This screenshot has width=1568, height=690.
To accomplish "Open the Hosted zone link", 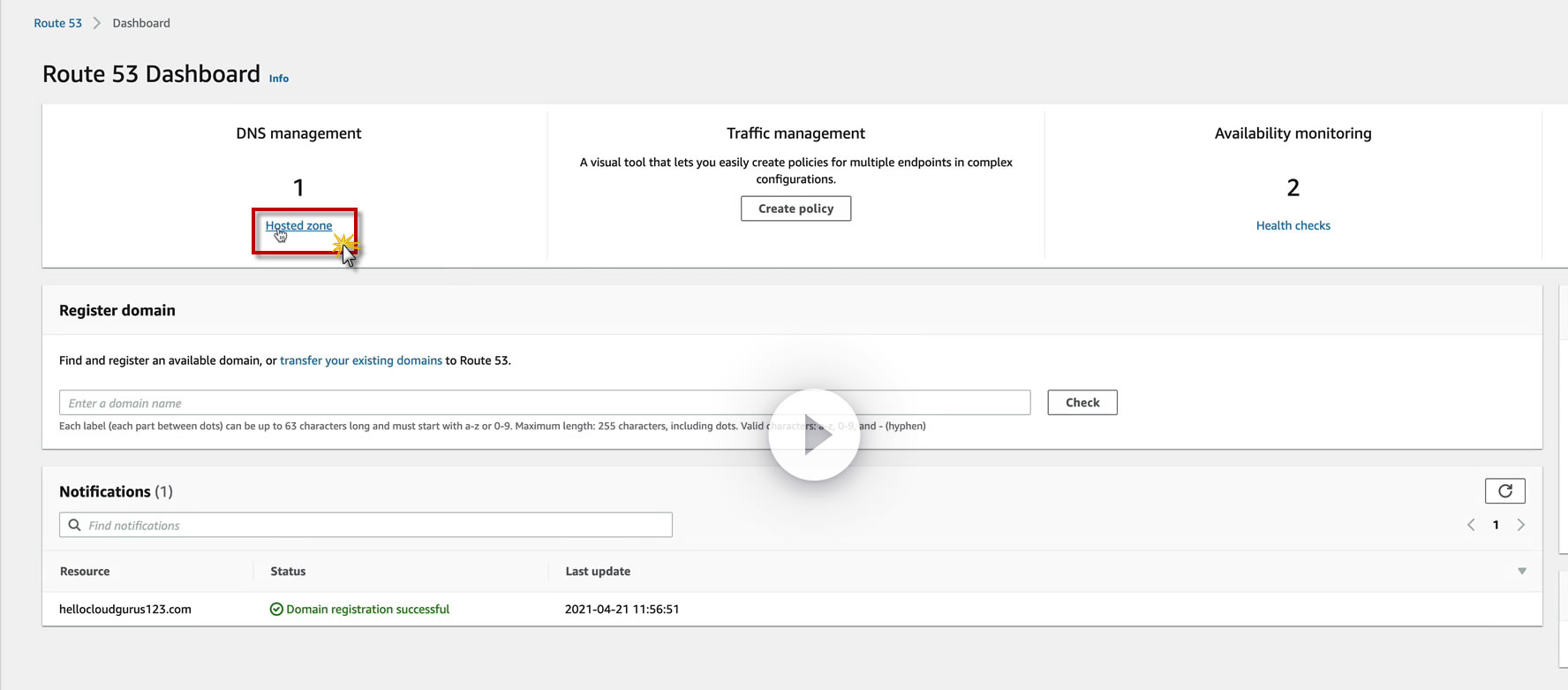I will coord(298,226).
